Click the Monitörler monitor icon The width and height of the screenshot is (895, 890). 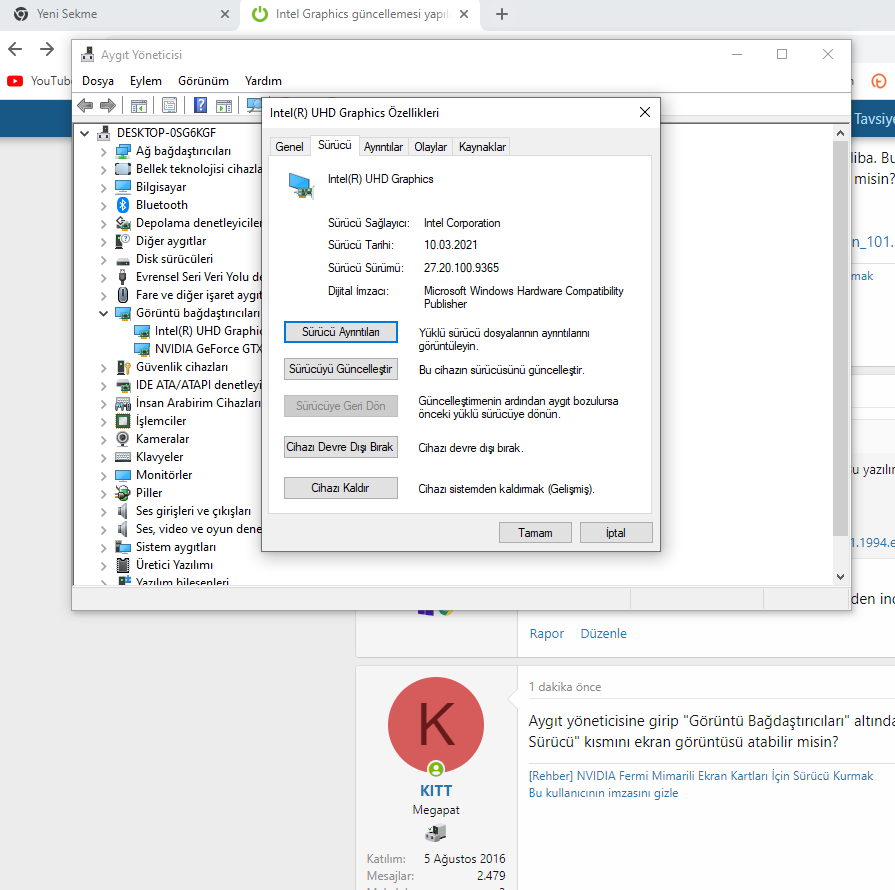click(x=123, y=475)
